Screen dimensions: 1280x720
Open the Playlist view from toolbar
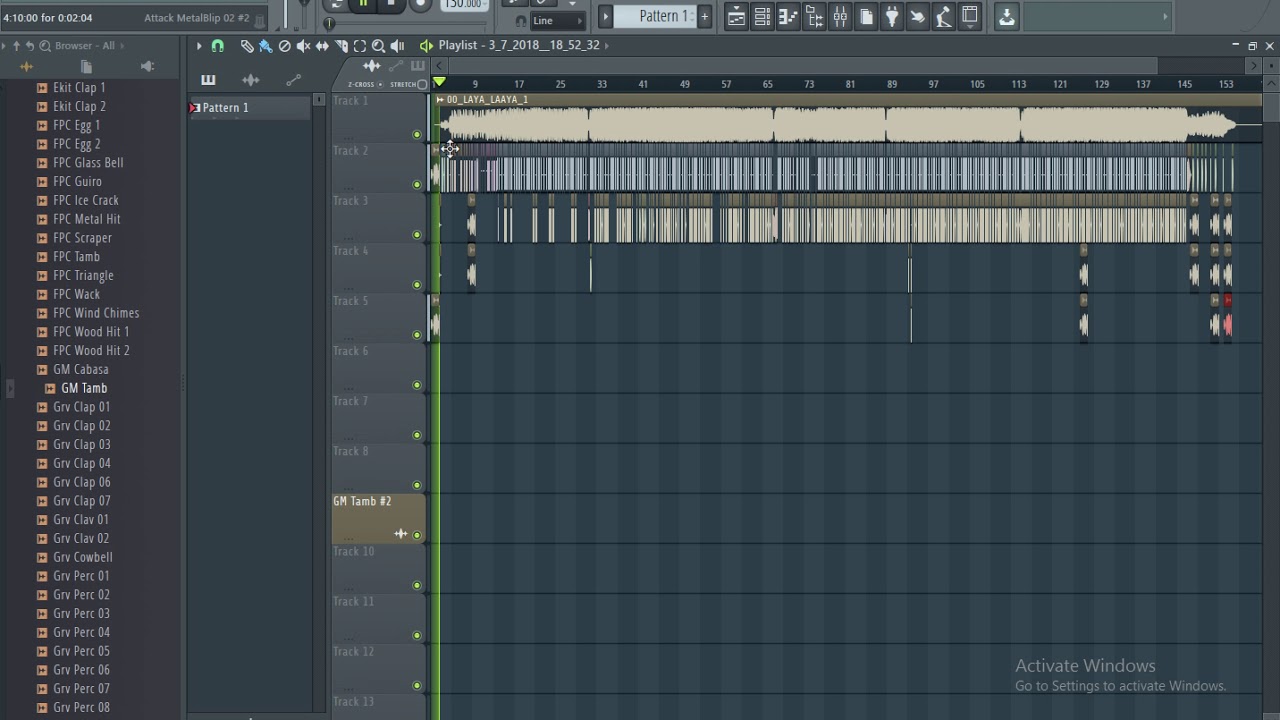tap(736, 16)
